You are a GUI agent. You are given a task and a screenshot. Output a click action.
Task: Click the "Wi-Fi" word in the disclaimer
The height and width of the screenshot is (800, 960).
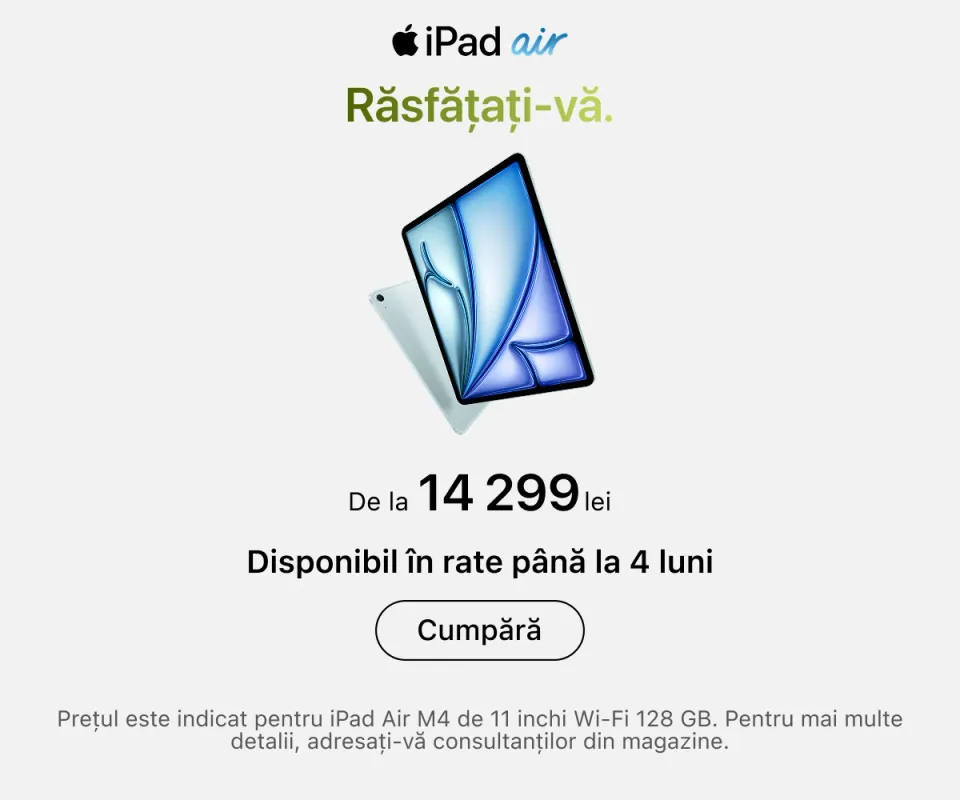[601, 718]
